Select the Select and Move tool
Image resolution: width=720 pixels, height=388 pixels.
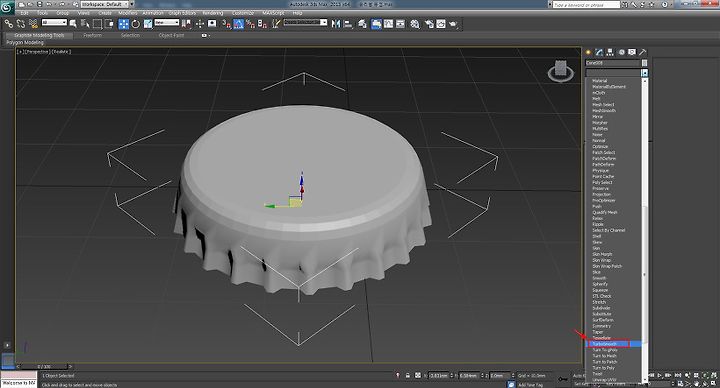click(124, 23)
